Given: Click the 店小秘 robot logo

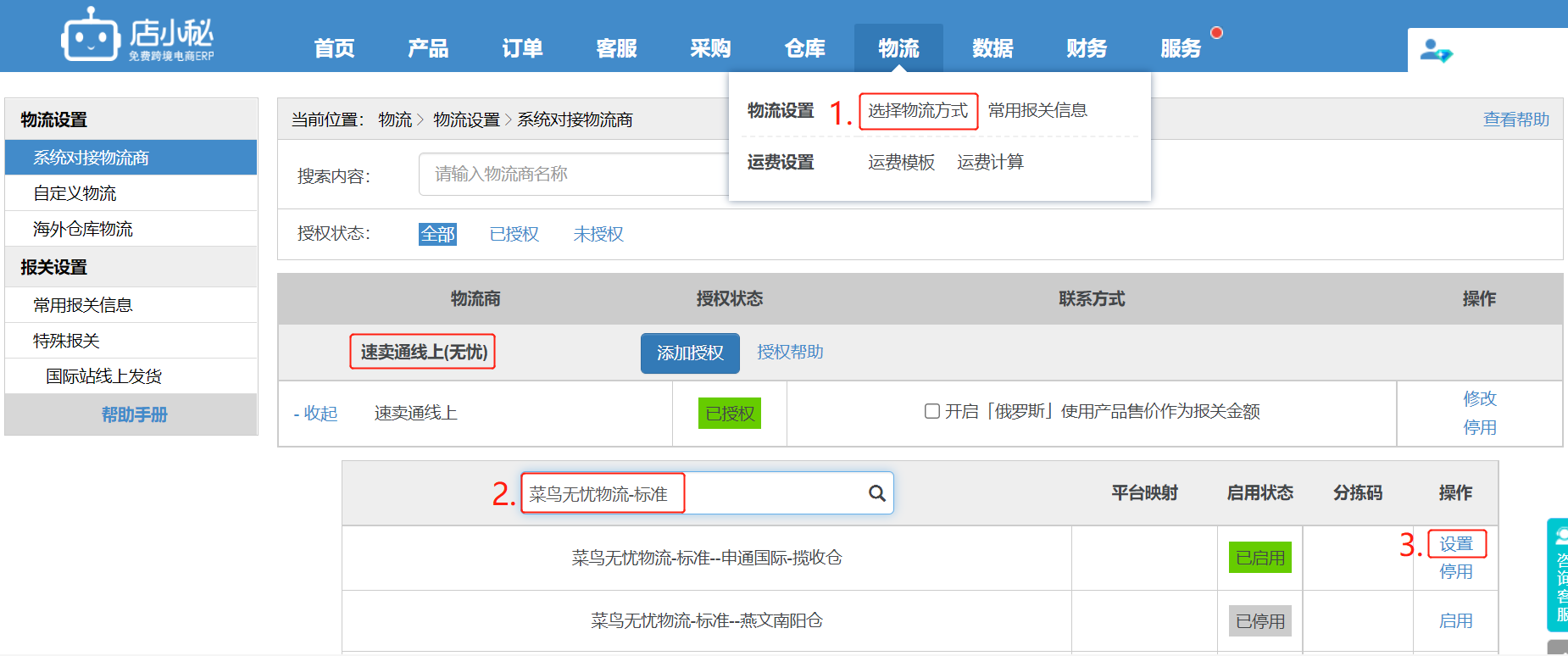Looking at the screenshot, I should coord(90,36).
